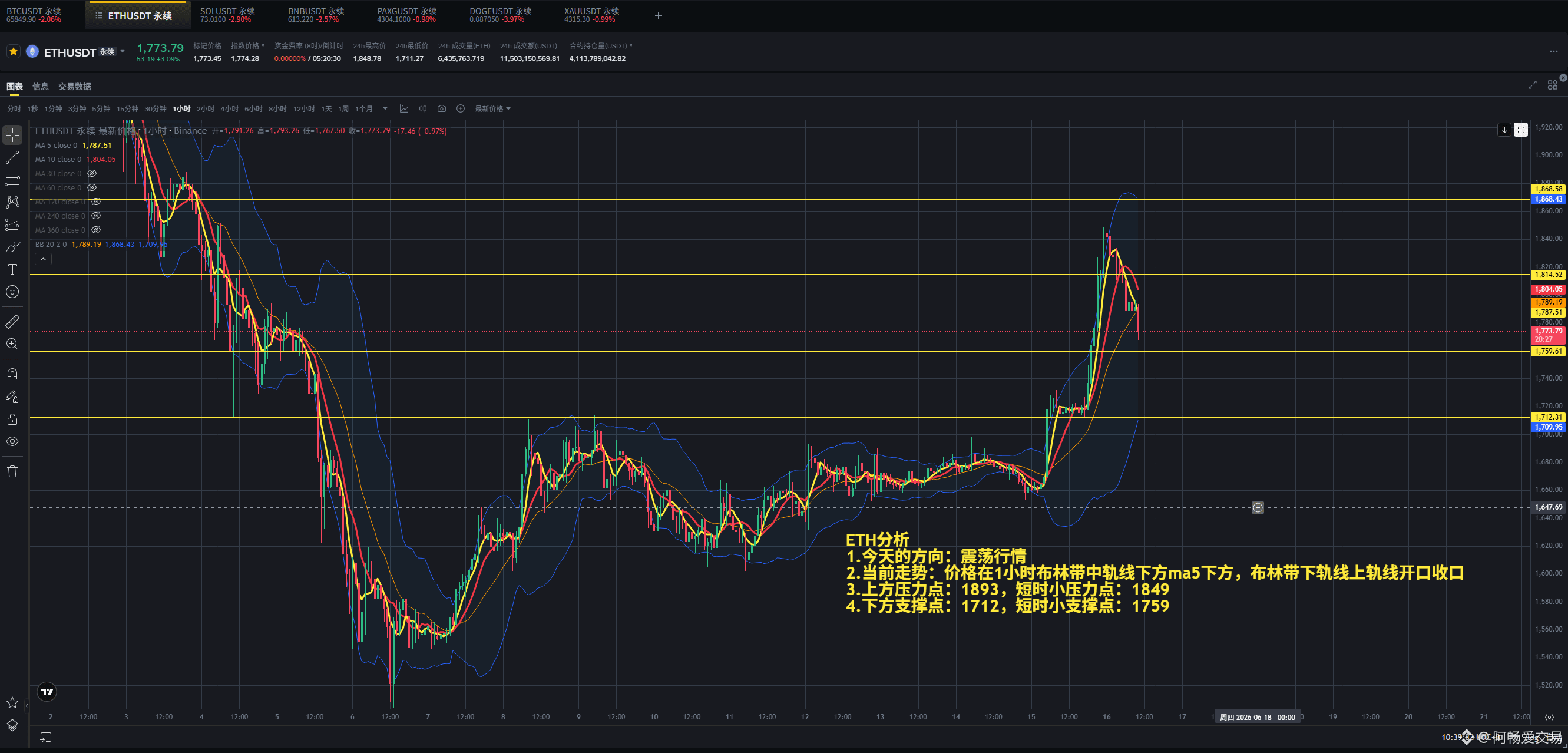The height and width of the screenshot is (753, 1568).
Task: Open the chart settings gear at bottom right
Action: pos(1549,717)
